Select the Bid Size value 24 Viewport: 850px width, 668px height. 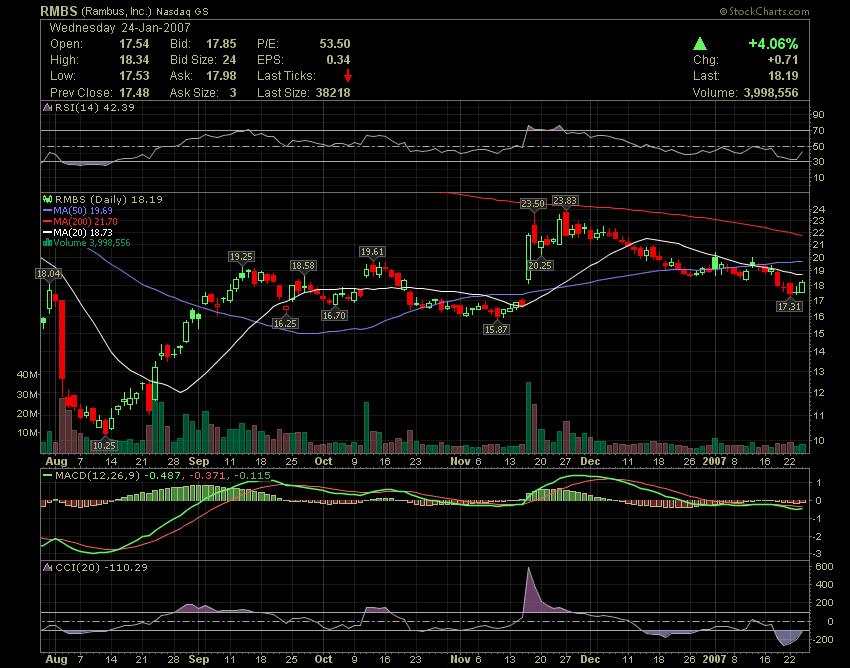229,60
